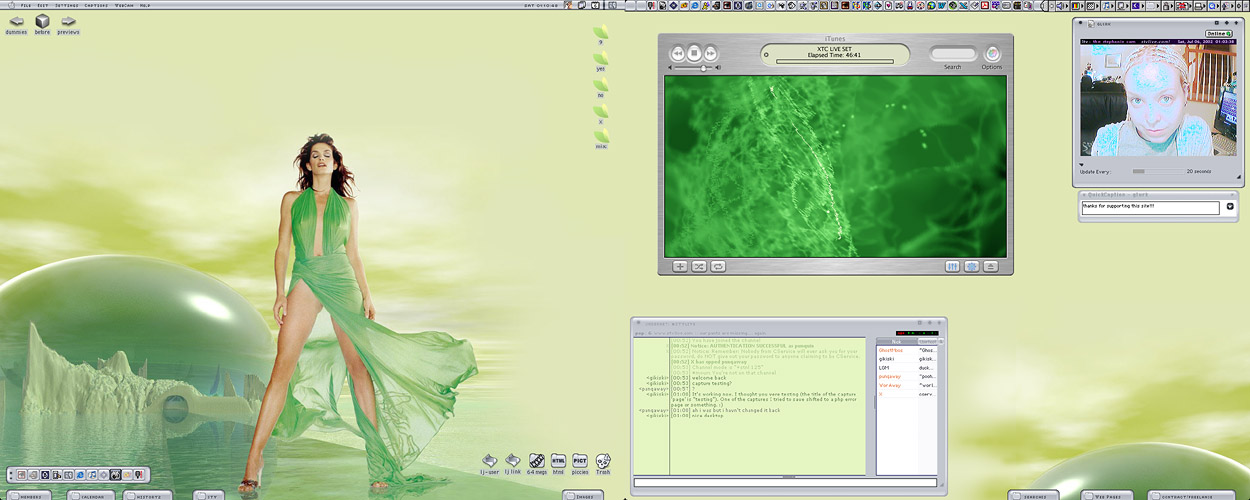
Task: Open the Trash desktop icon
Action: click(x=603, y=461)
